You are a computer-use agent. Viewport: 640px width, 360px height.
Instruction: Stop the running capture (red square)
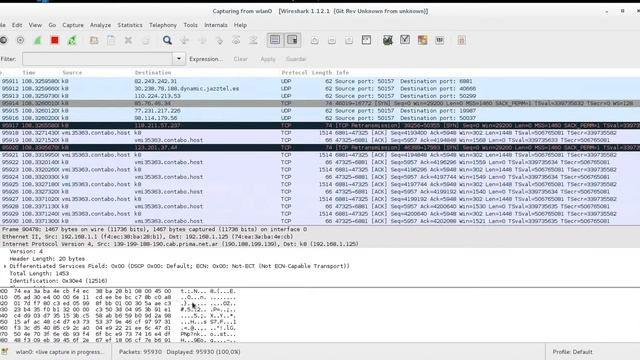(x=55, y=40)
